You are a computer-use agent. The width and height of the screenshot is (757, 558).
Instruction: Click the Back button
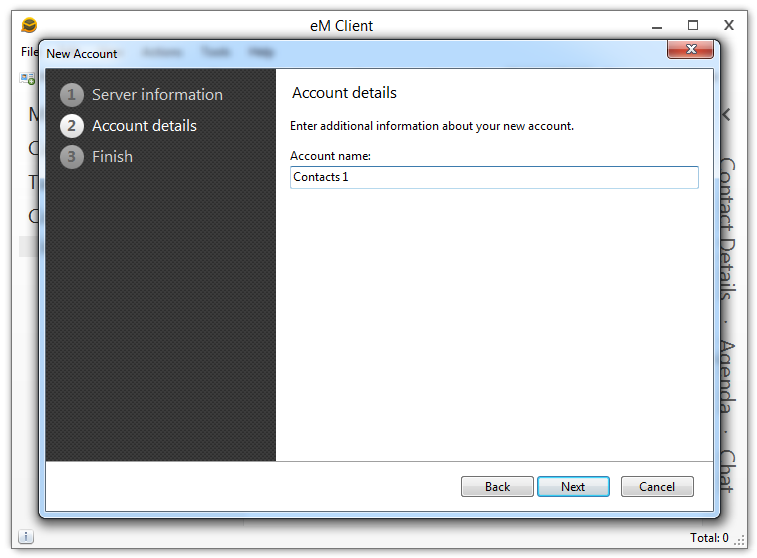[x=497, y=486]
